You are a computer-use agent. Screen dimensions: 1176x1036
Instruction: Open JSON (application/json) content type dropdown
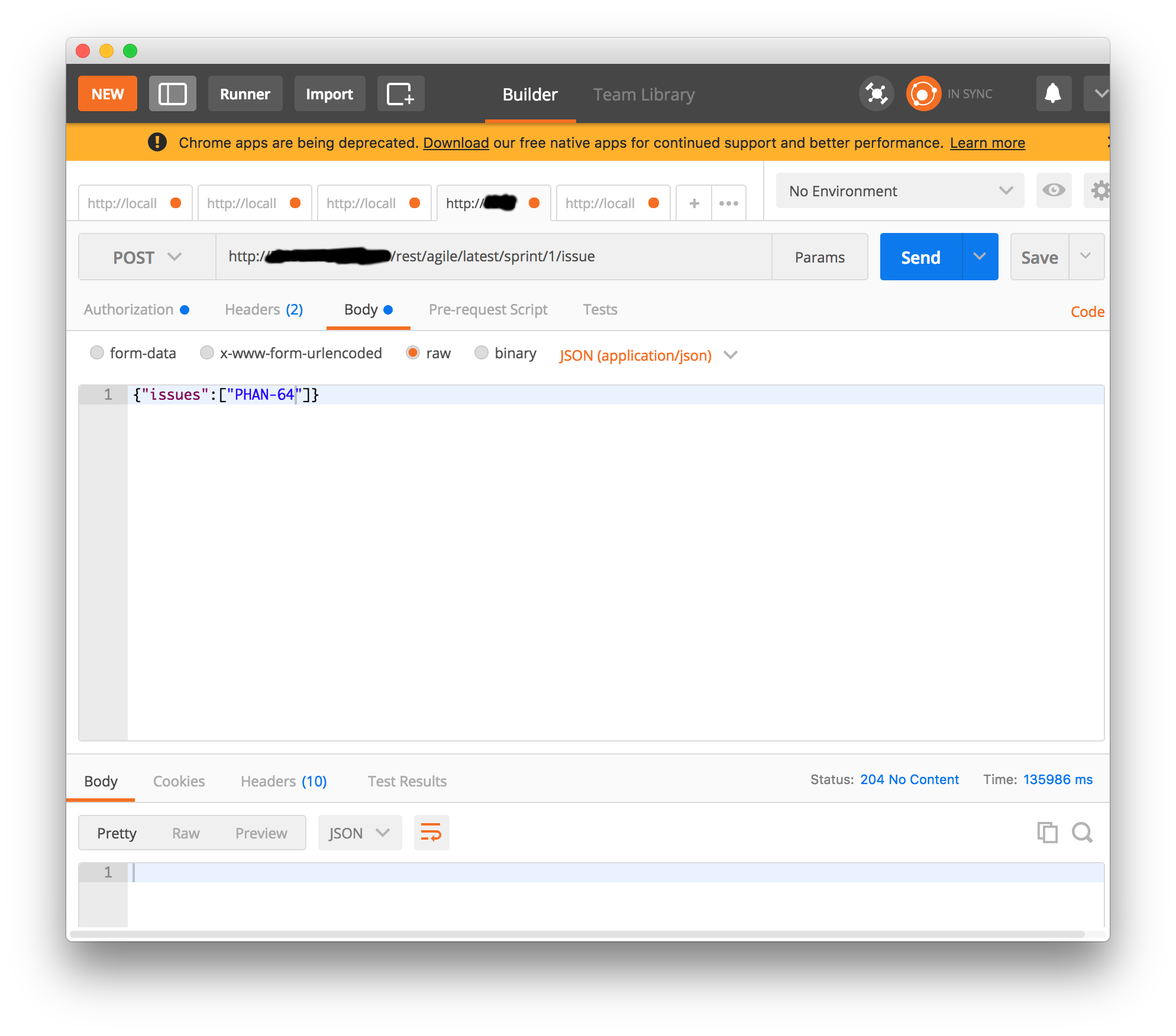tap(648, 355)
